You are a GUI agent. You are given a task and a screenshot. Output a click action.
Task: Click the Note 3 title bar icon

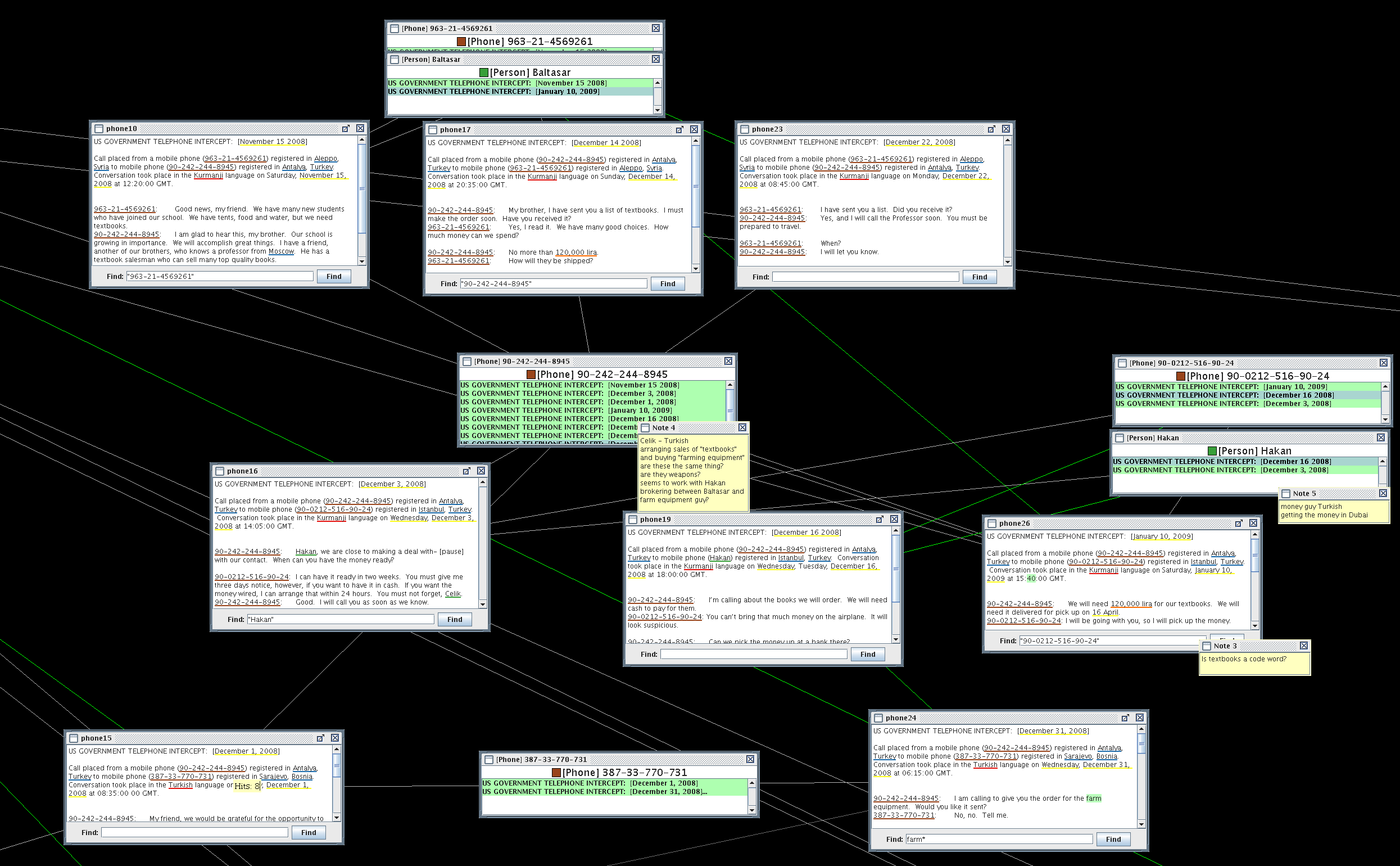pyautogui.click(x=1207, y=646)
